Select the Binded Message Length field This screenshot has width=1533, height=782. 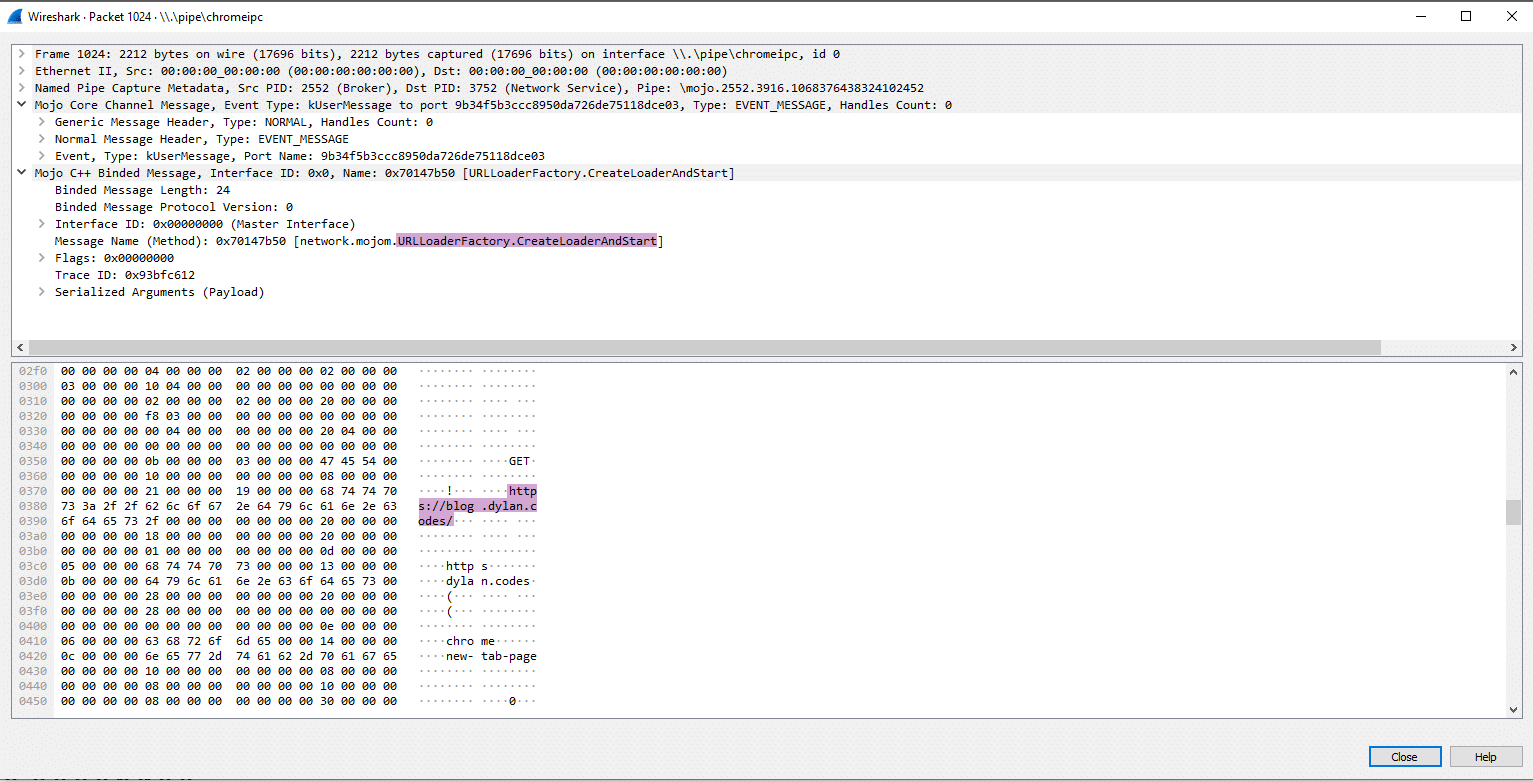click(x=138, y=189)
